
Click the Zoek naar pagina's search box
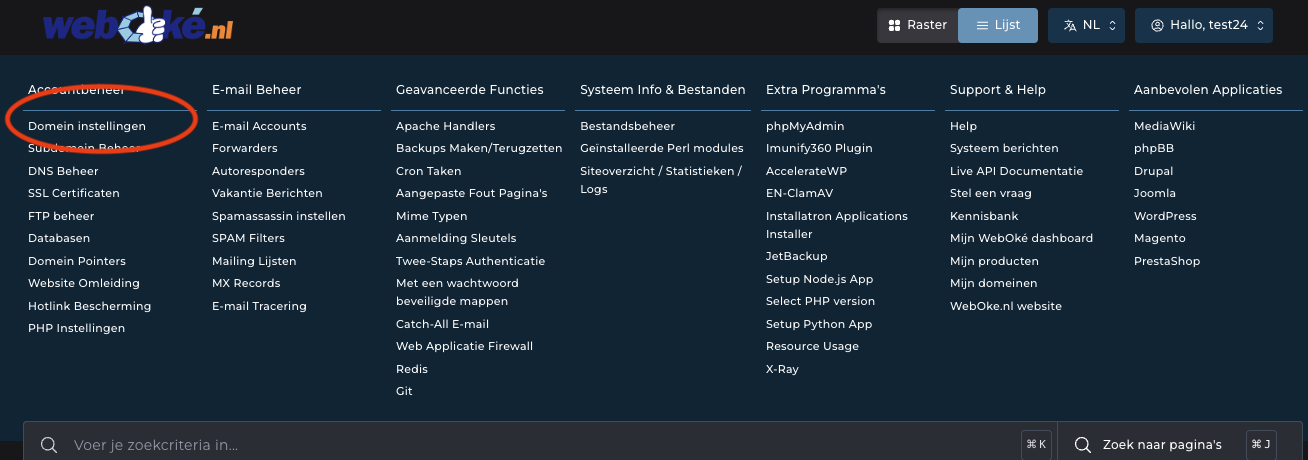pyautogui.click(x=1161, y=445)
